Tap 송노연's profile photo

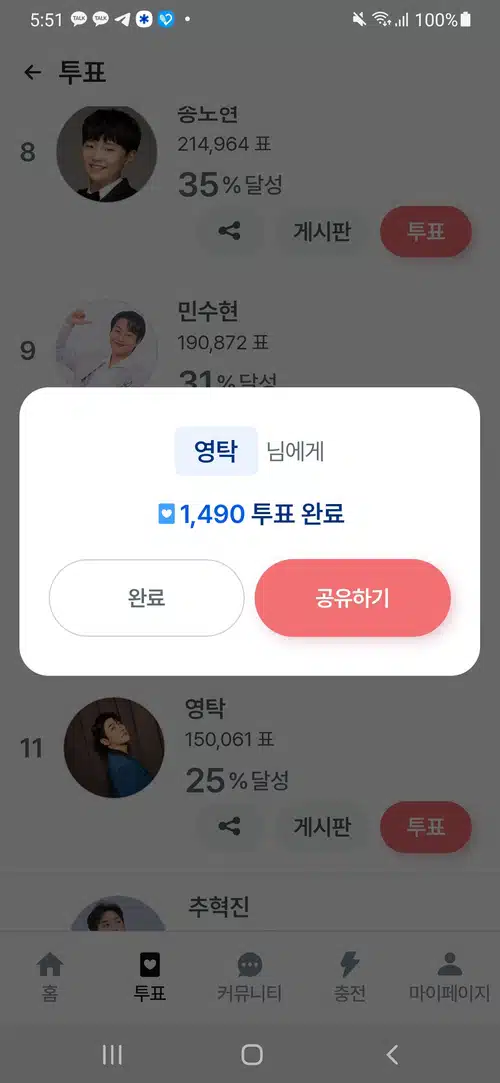(106, 153)
